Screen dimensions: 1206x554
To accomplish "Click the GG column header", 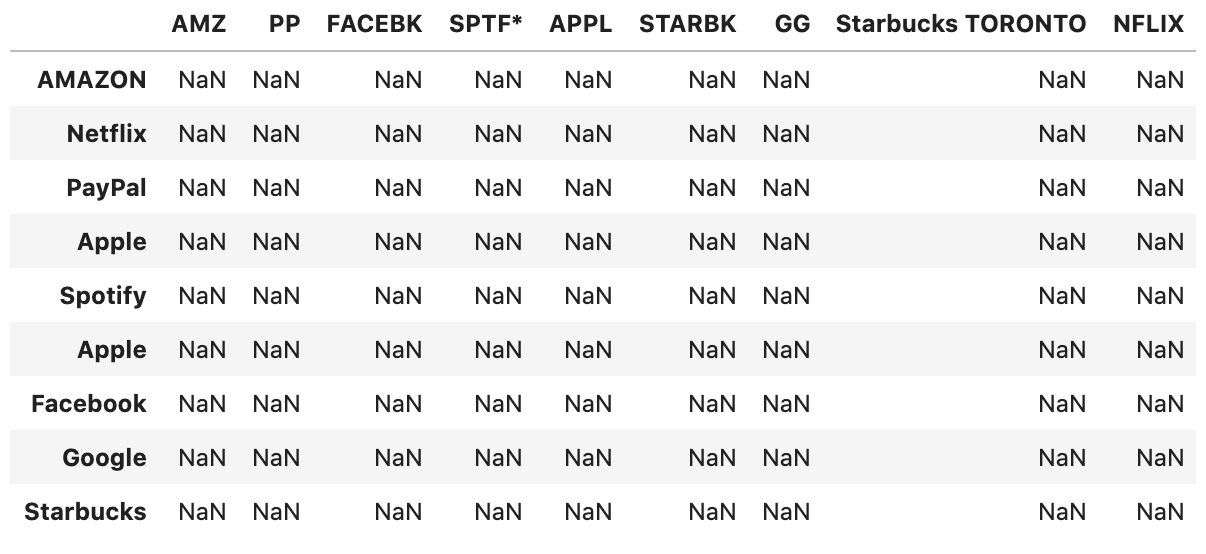I will (x=793, y=25).
